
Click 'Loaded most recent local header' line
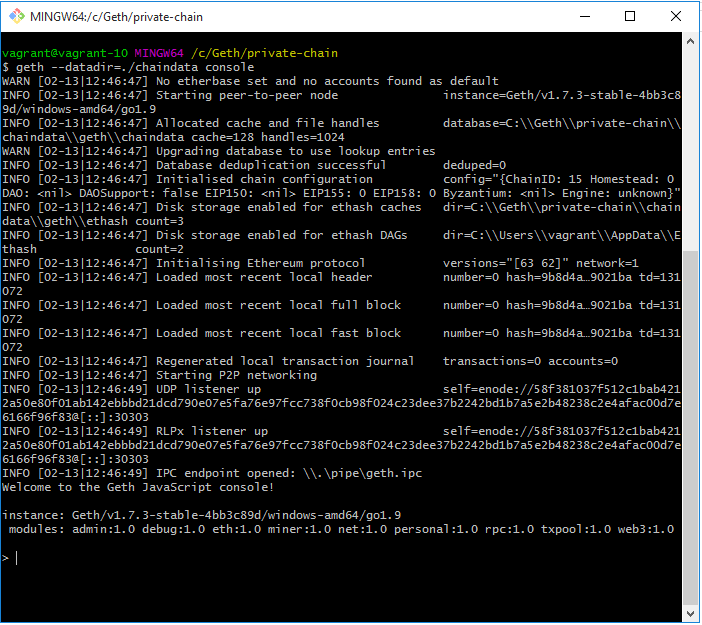[264, 277]
